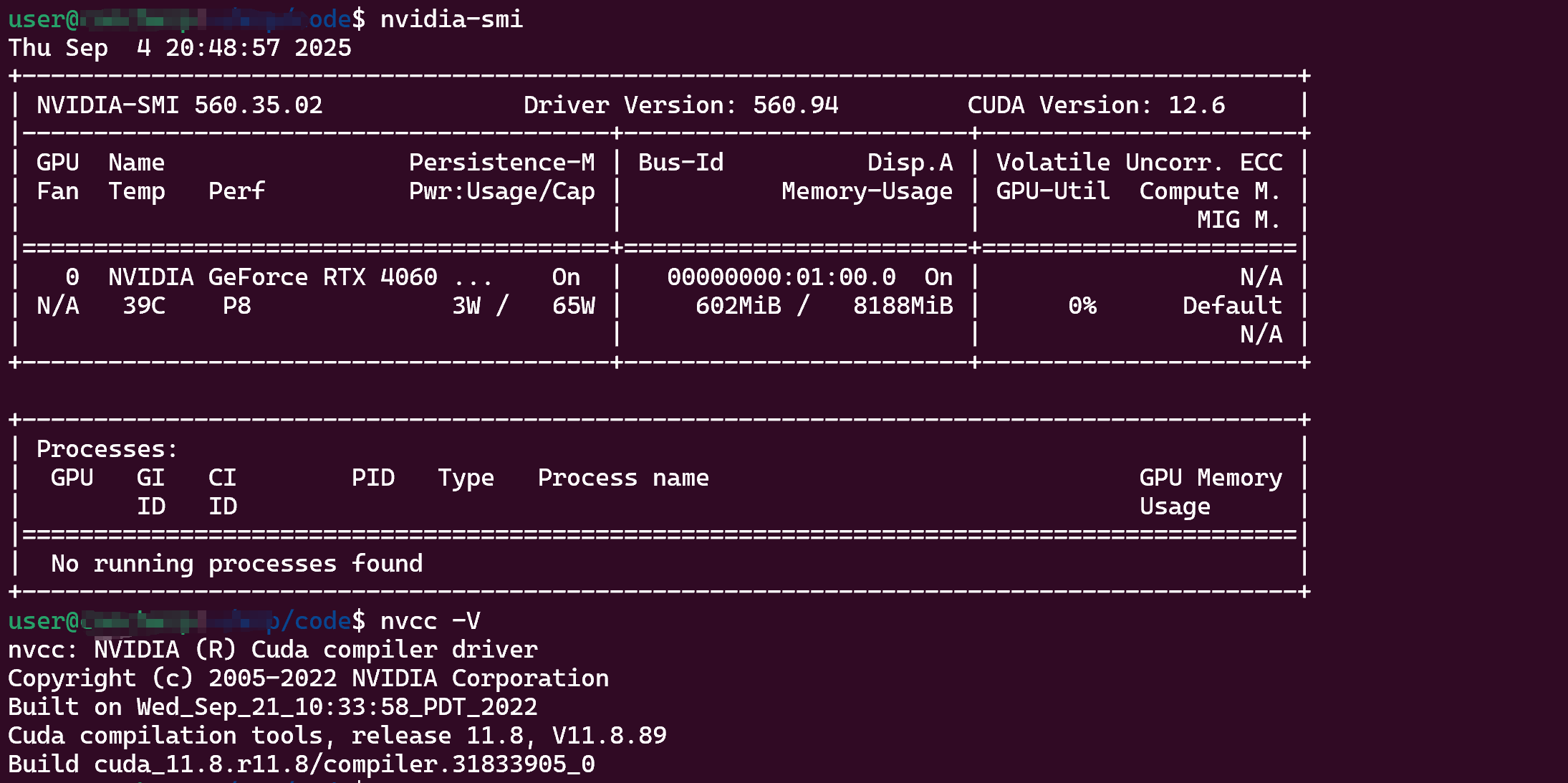Click the 'CUDA Version: 12.6' text
Screen dimensions: 1568x783
tap(1097, 105)
